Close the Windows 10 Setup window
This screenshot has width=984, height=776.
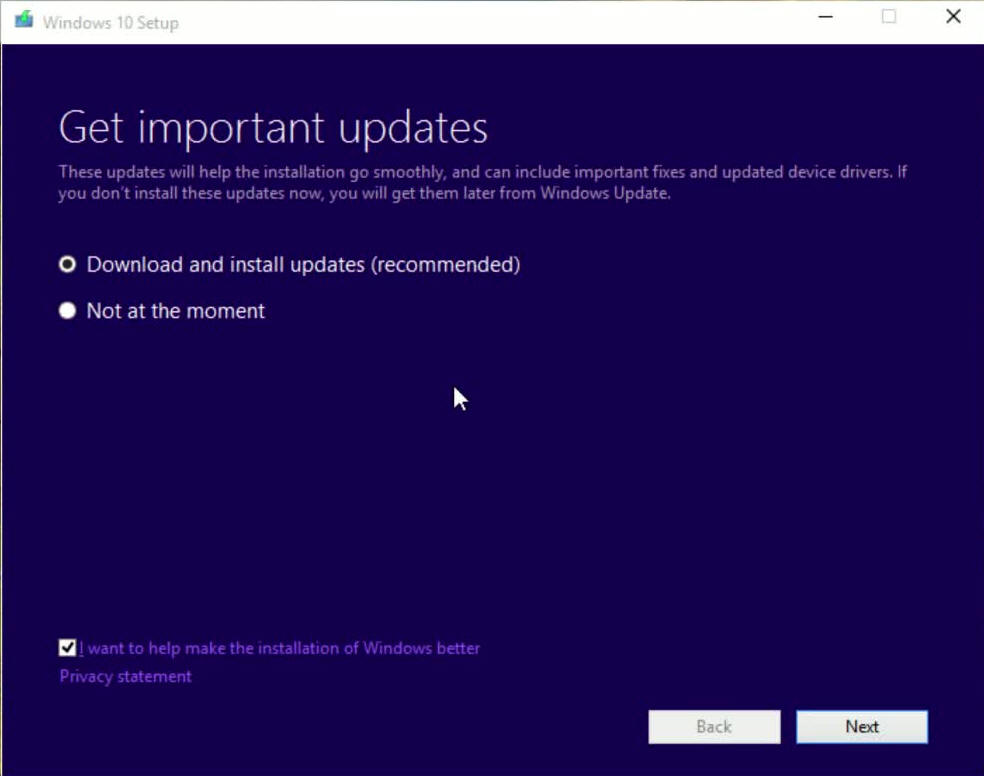pyautogui.click(x=953, y=17)
